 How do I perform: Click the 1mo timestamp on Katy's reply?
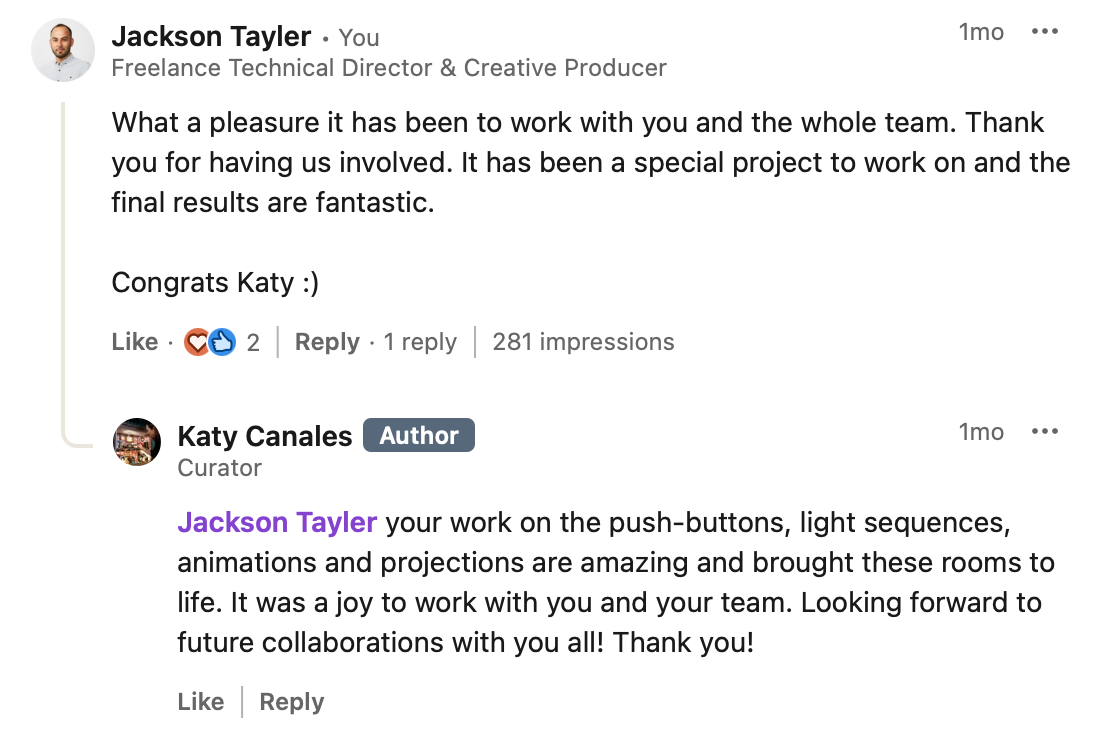(980, 432)
